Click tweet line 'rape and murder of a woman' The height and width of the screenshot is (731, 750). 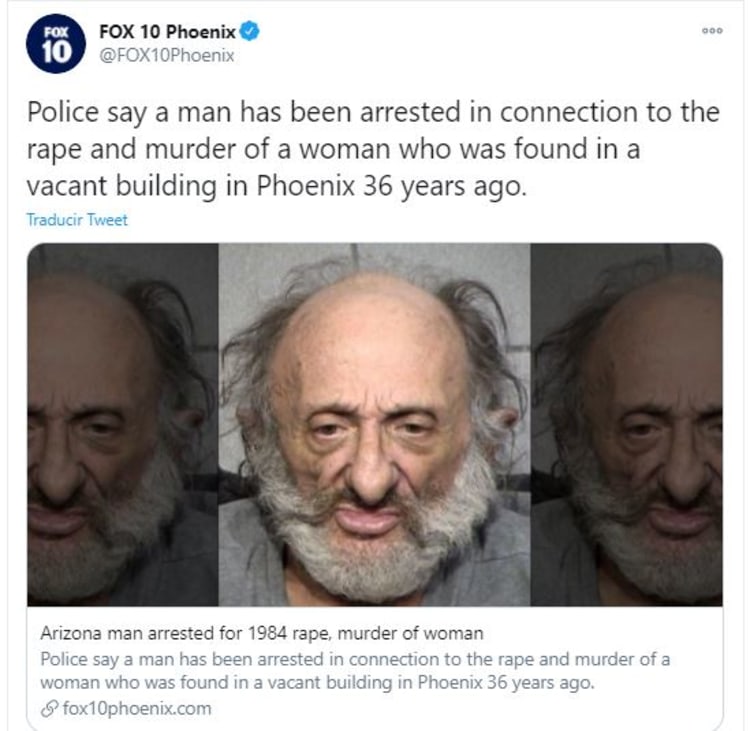[x=333, y=150]
